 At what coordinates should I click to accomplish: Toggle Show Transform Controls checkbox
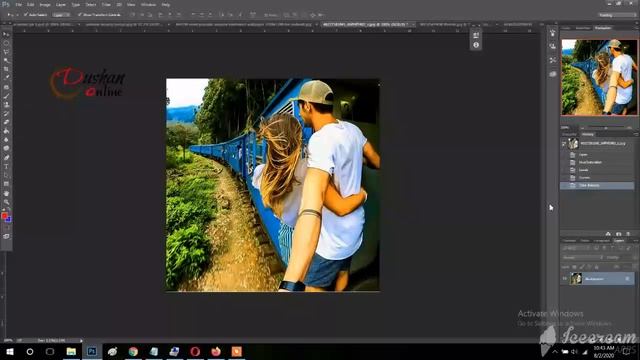(80, 15)
